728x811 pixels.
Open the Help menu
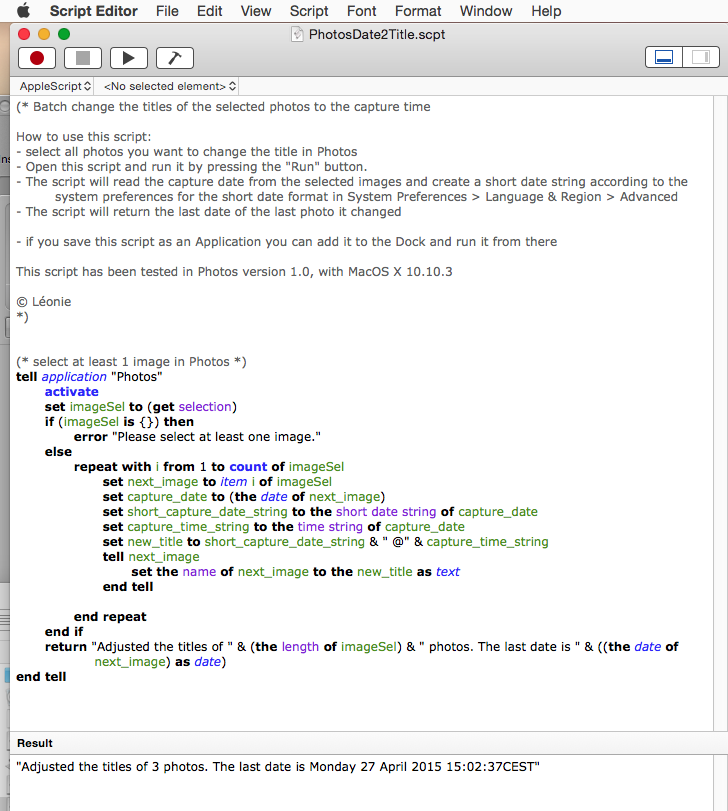(546, 11)
